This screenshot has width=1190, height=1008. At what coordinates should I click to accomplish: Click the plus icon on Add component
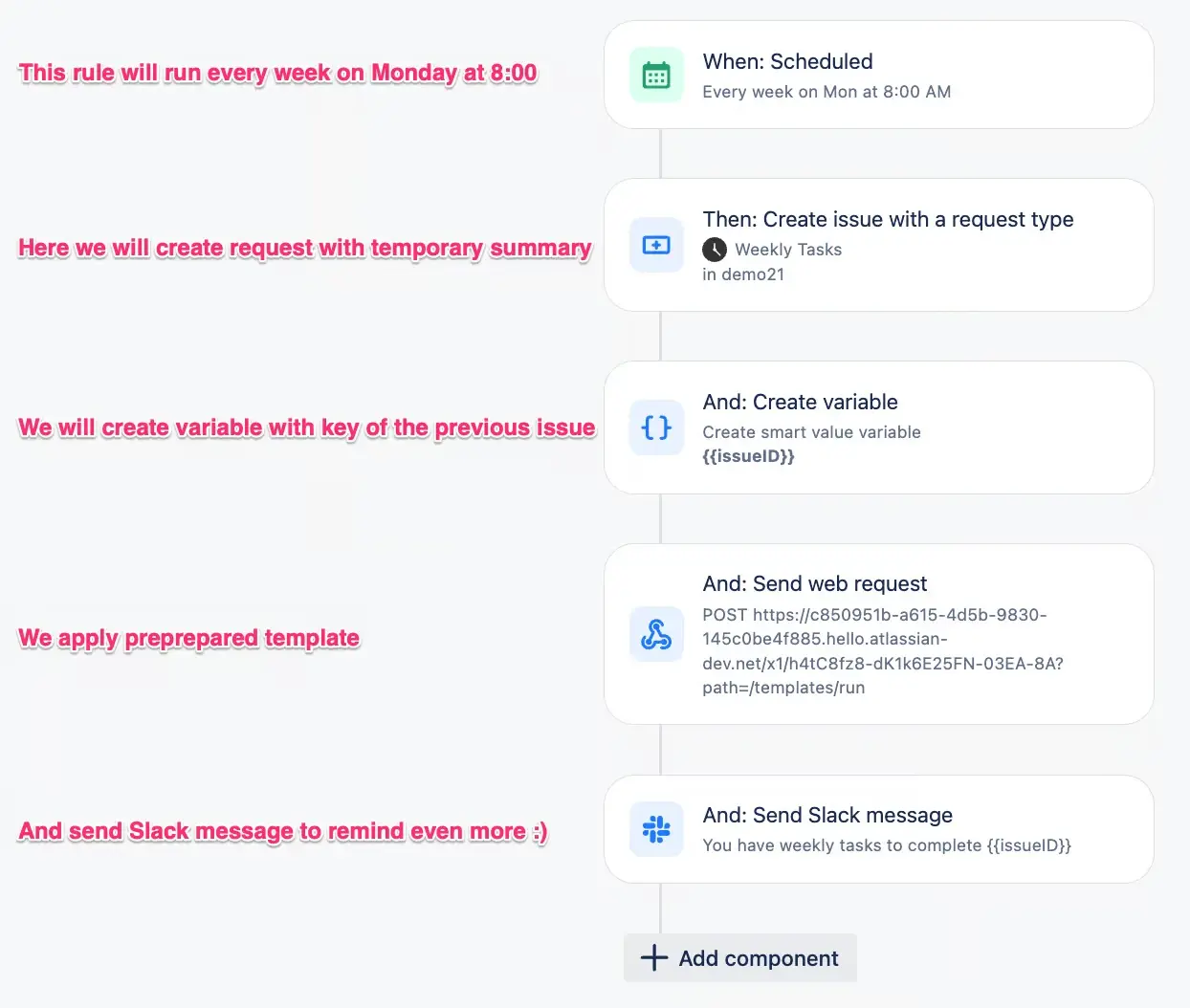653,957
